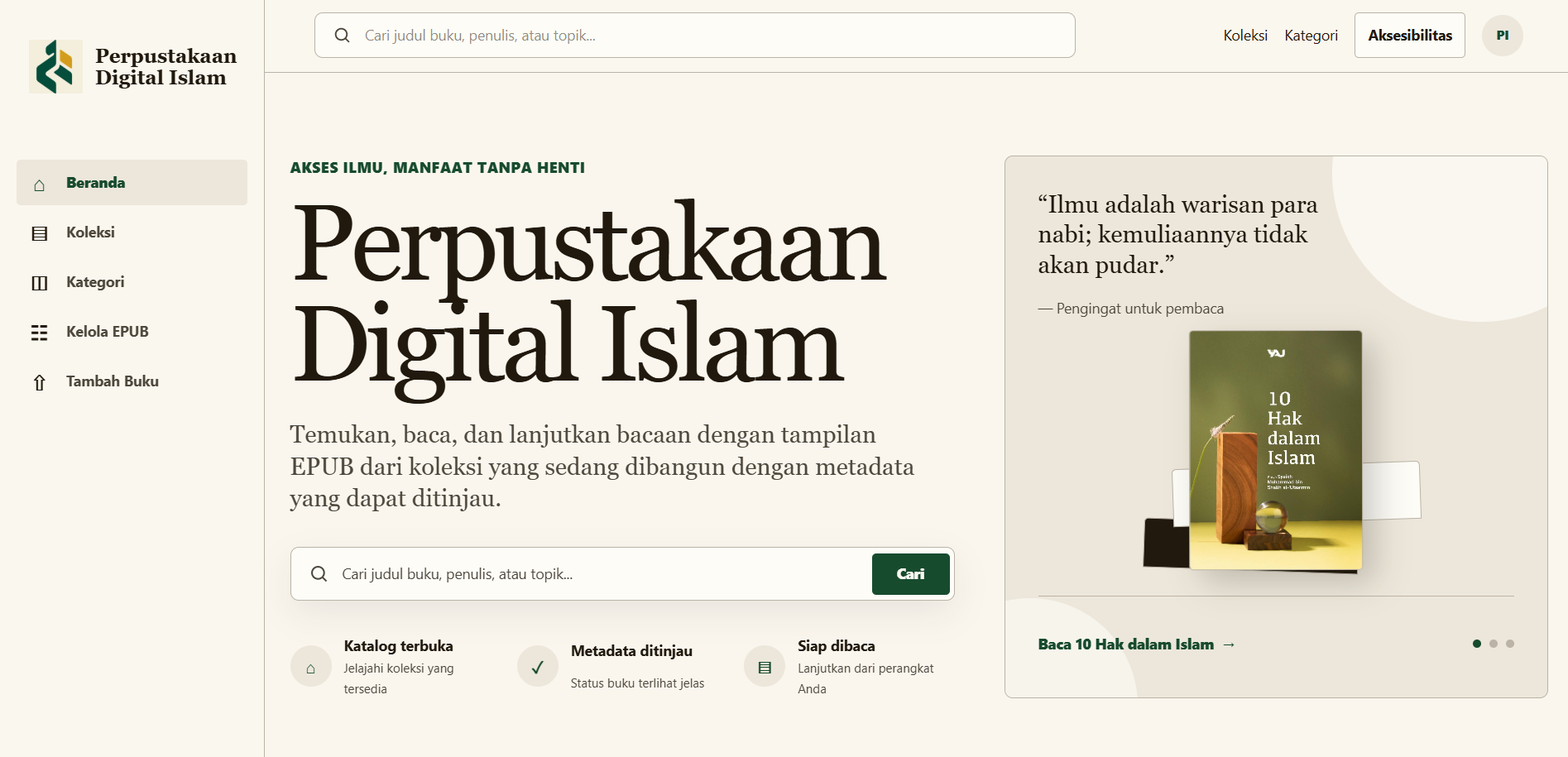
Task: Click the Perpustakaan Digital Islam logo icon
Action: [56, 67]
